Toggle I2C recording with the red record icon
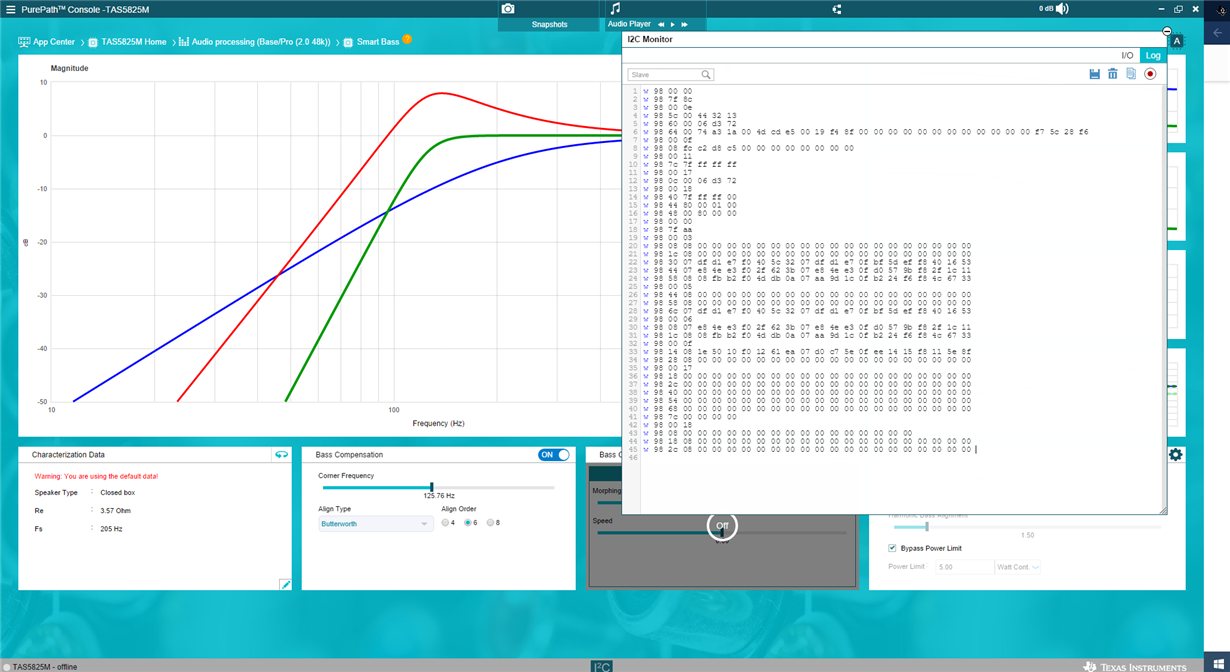The width and height of the screenshot is (1230, 672). point(1150,74)
